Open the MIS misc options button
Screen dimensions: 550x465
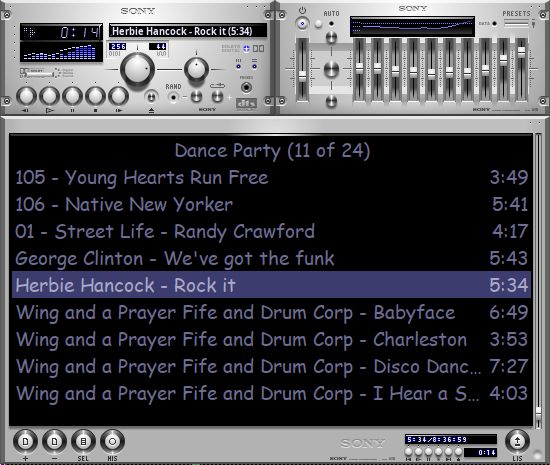pos(112,442)
